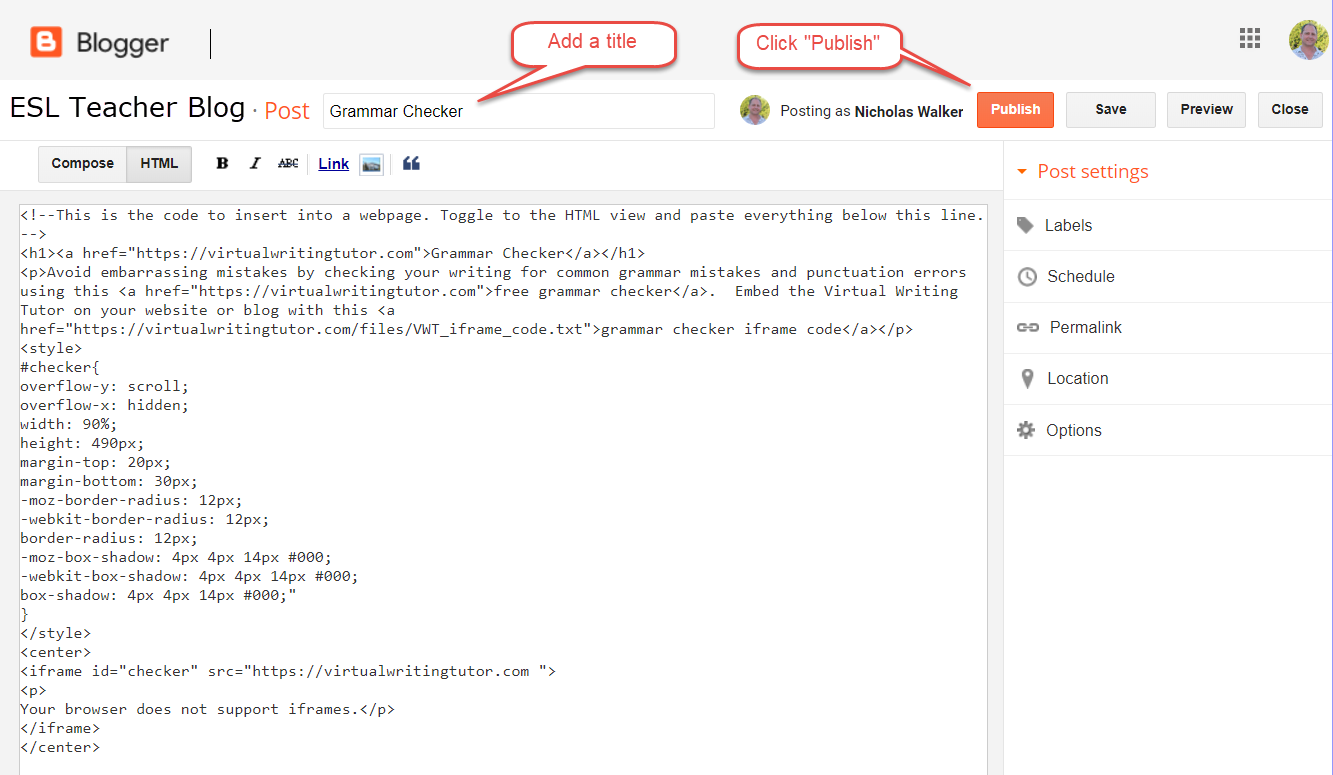The width and height of the screenshot is (1333, 775).
Task: Apply italic formatting
Action: click(255, 164)
